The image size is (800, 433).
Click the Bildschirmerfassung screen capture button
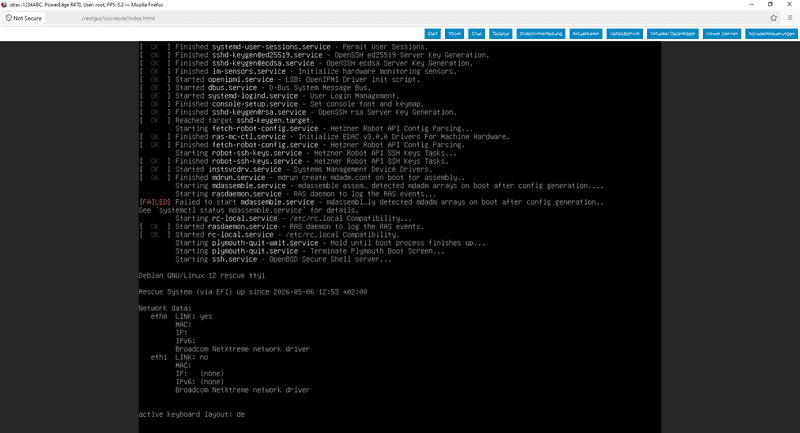(x=541, y=34)
